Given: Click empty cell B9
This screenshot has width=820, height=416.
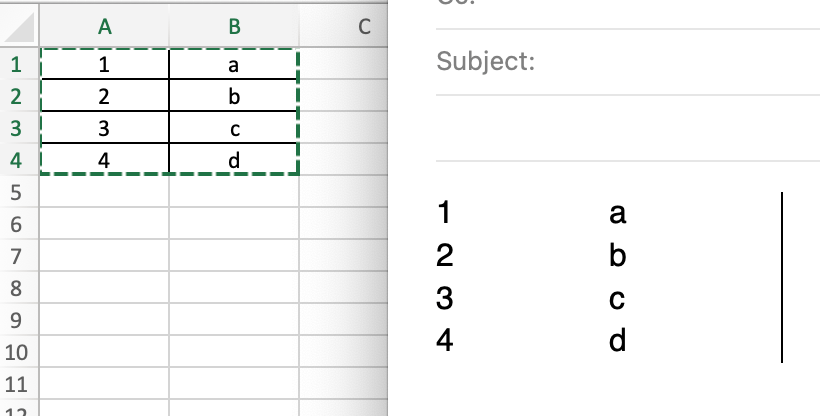Looking at the screenshot, I should (x=234, y=320).
